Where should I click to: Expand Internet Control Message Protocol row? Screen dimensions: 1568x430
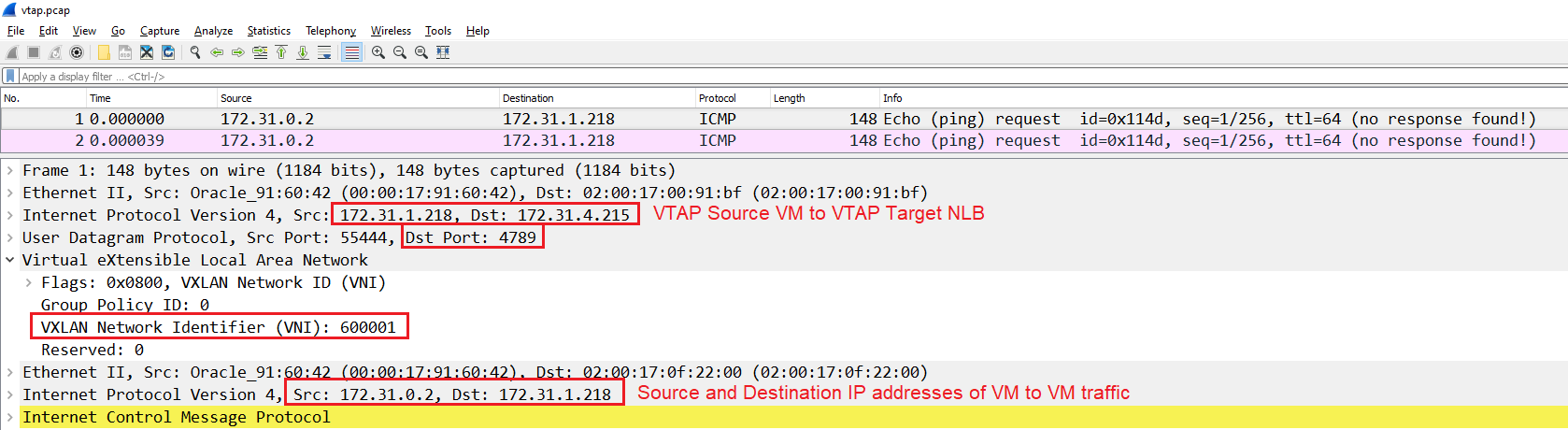[x=10, y=417]
